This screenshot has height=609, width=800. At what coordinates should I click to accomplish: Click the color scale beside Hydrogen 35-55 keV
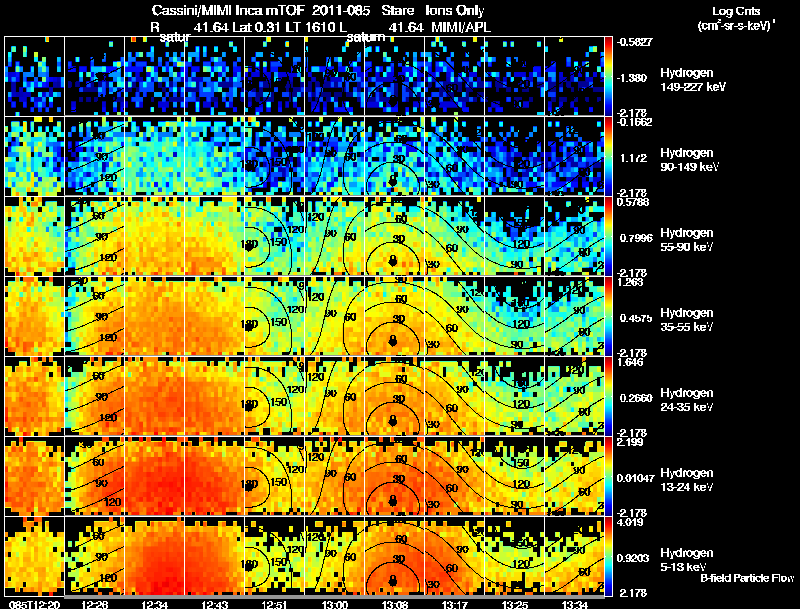click(x=608, y=316)
